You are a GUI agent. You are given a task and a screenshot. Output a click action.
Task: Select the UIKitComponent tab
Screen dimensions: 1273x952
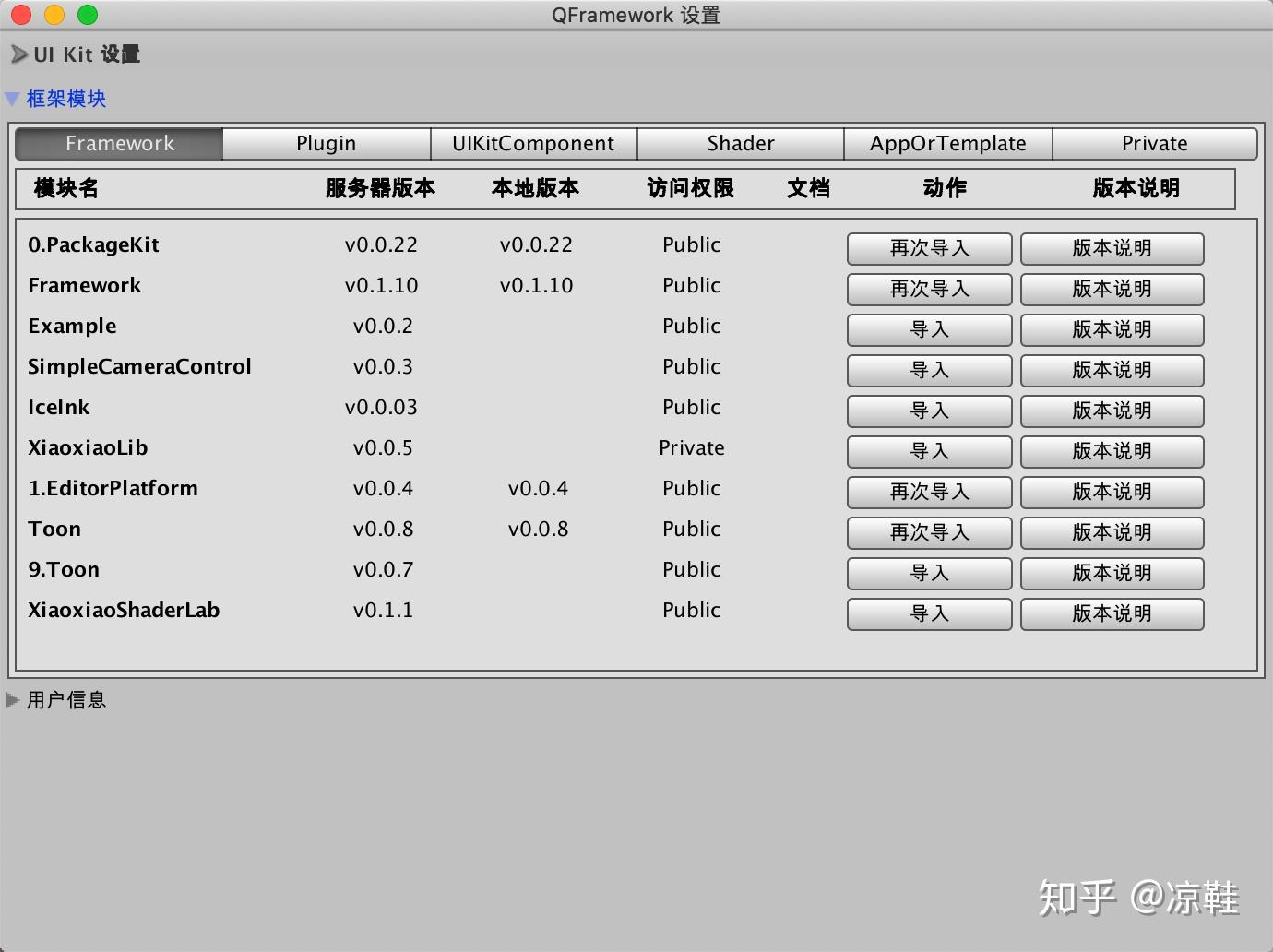tap(533, 143)
